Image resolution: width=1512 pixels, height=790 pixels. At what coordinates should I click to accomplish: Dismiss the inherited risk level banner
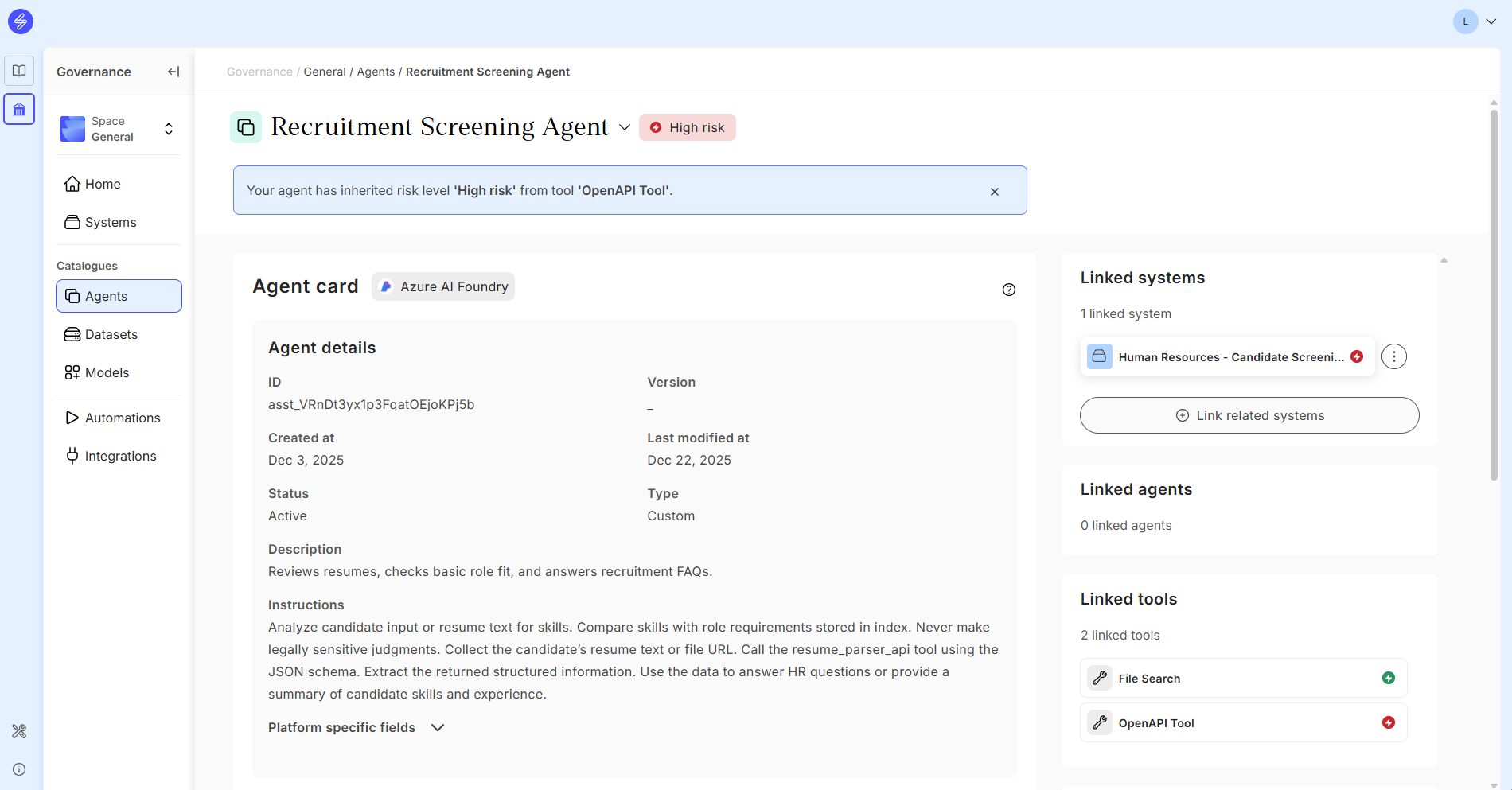tap(994, 192)
